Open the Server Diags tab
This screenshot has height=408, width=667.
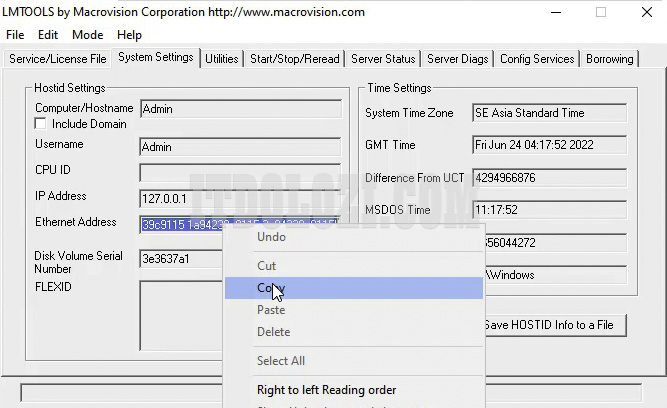click(x=458, y=59)
